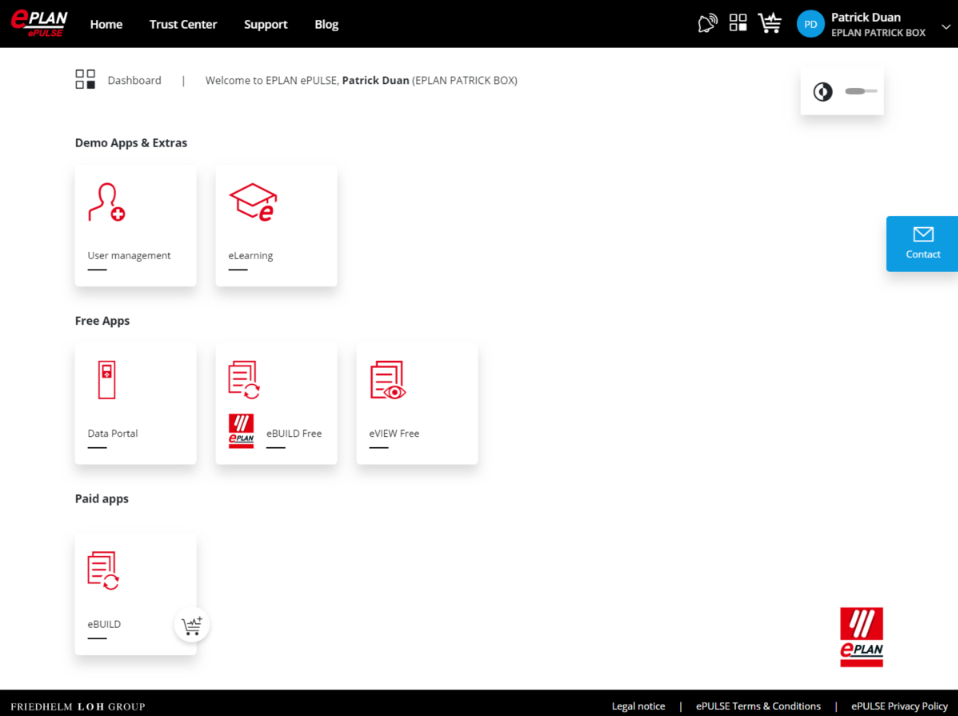Navigate to the Blog

326,24
